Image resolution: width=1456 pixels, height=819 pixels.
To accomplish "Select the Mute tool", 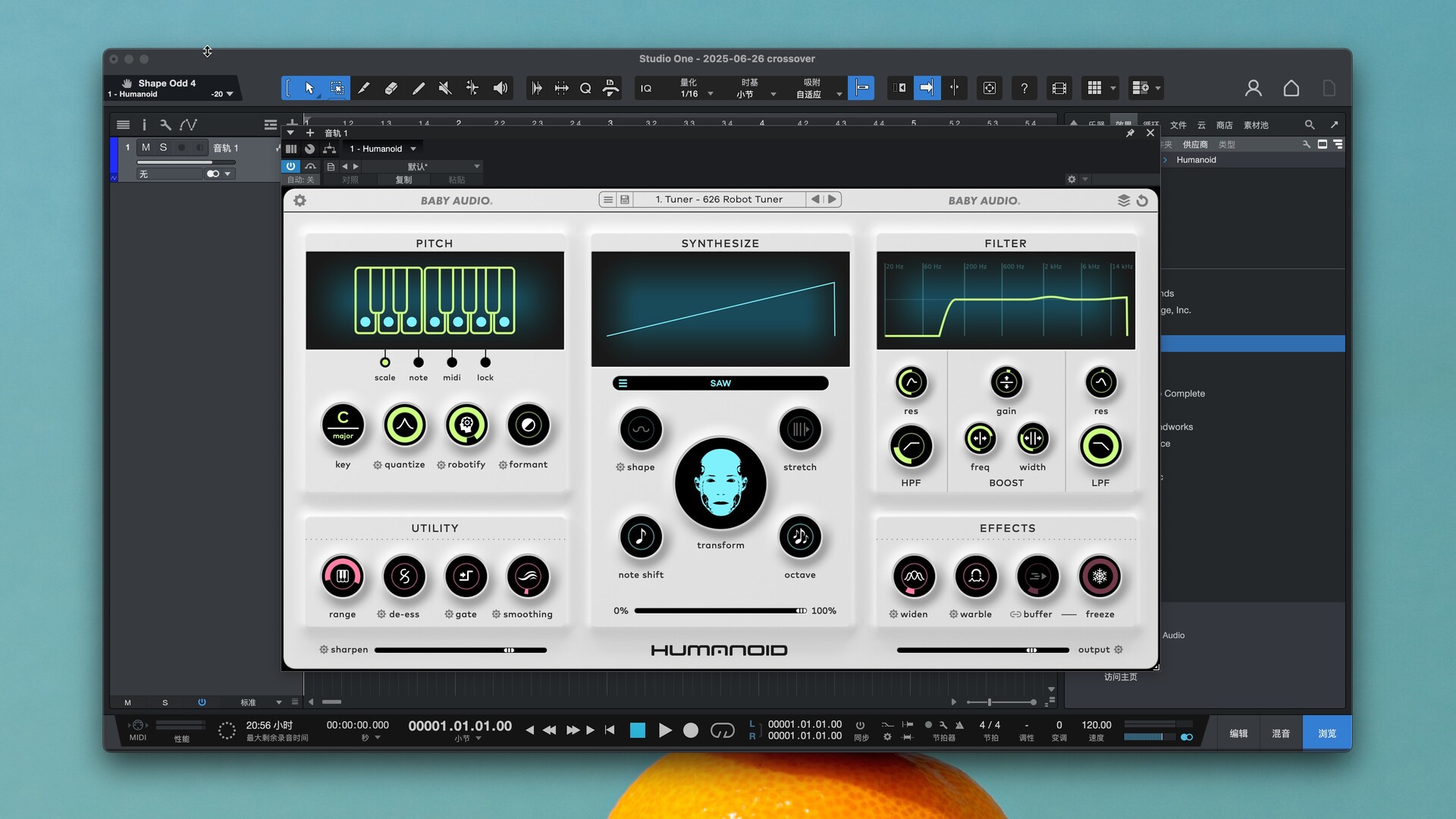I will [445, 88].
